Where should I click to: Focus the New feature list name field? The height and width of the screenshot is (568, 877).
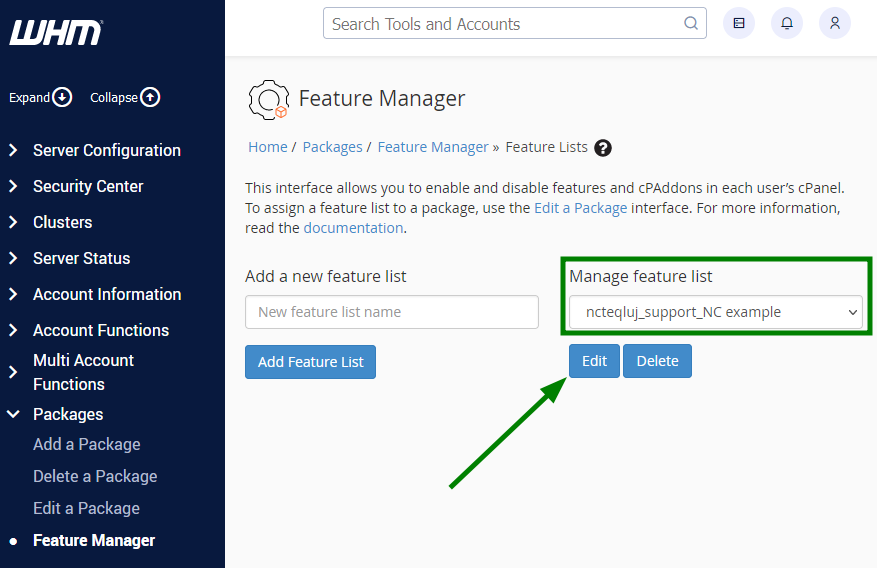click(392, 312)
